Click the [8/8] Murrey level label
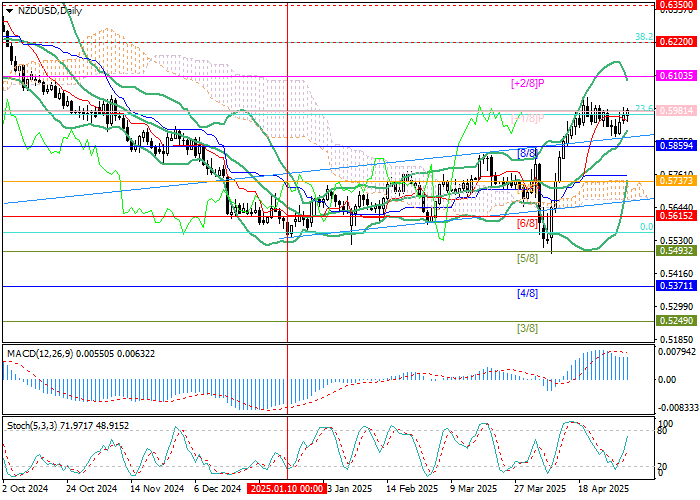This screenshot has width=700, height=500. (x=527, y=154)
